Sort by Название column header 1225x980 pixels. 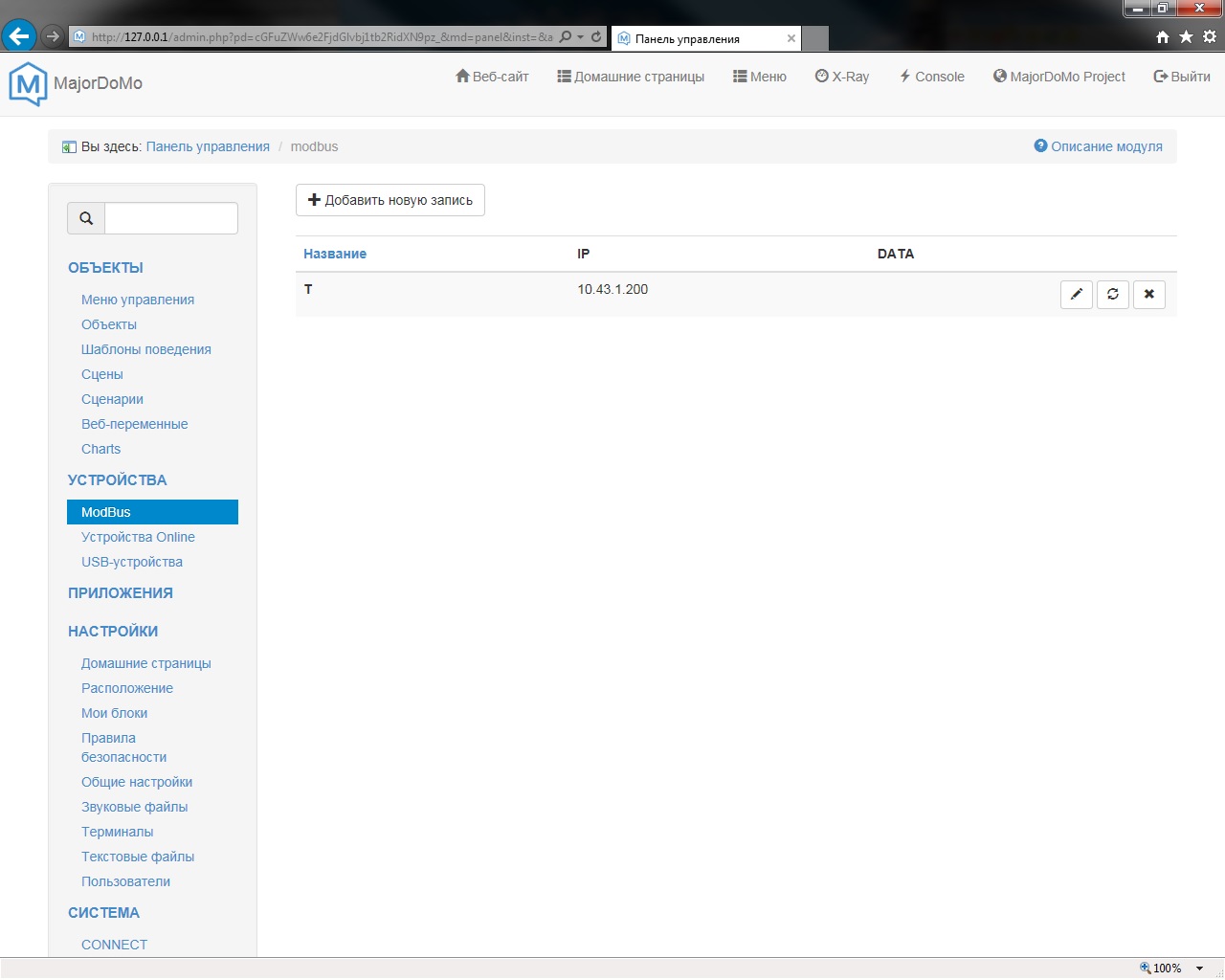[335, 254]
